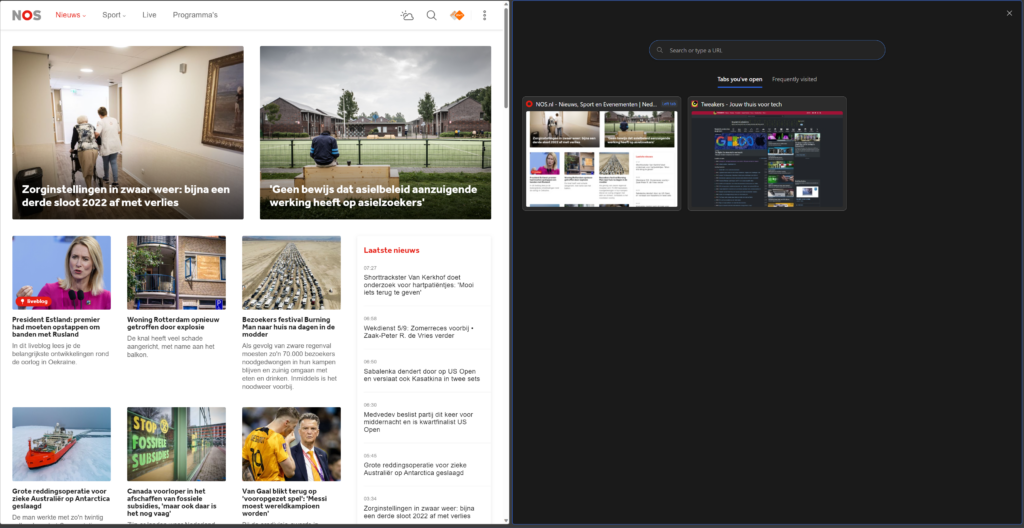Select the Tweakers tab thumbnail
This screenshot has width=1024, height=528.
pos(767,159)
